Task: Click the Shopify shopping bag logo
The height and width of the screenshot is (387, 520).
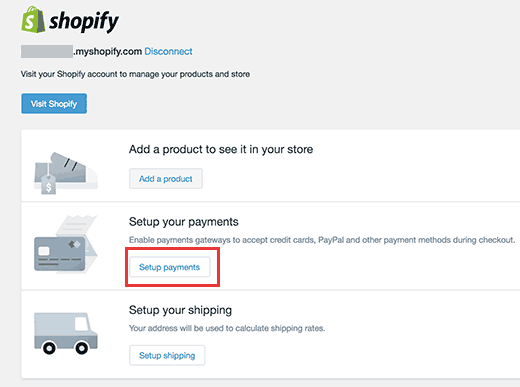Action: pyautogui.click(x=33, y=19)
